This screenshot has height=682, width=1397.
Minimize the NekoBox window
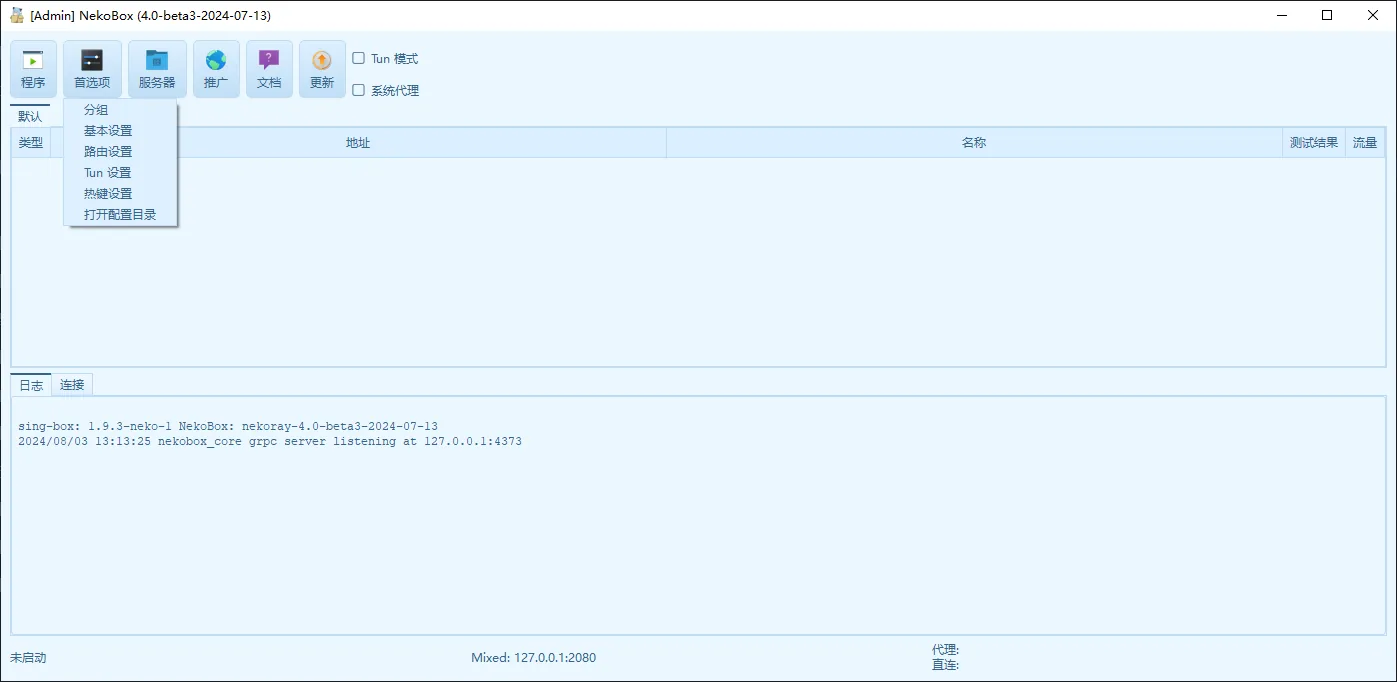[1281, 15]
